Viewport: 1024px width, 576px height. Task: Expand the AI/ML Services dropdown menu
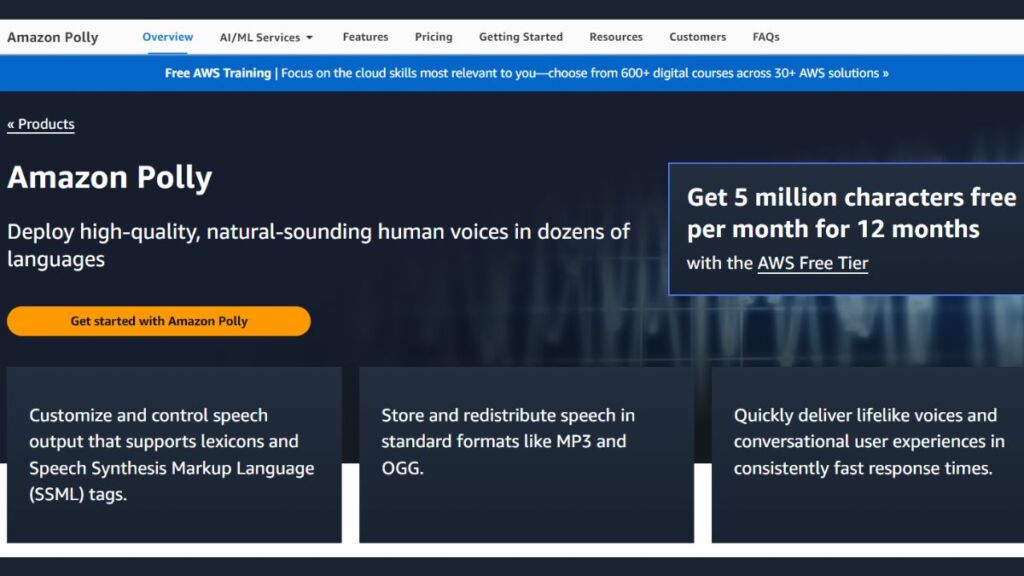coord(266,37)
